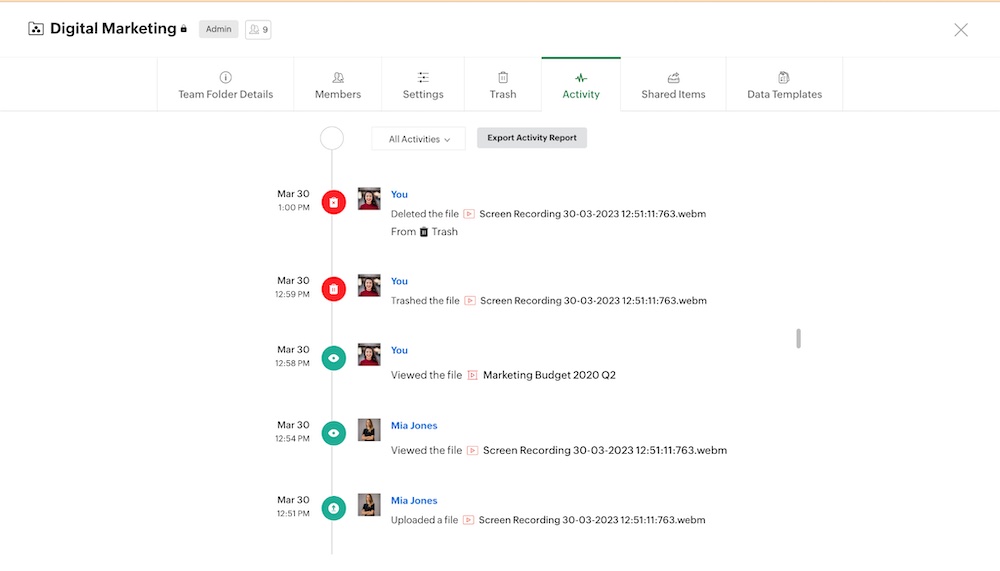Click the video file icon in the Trashed entry
This screenshot has width=1000, height=571.
pyautogui.click(x=470, y=300)
